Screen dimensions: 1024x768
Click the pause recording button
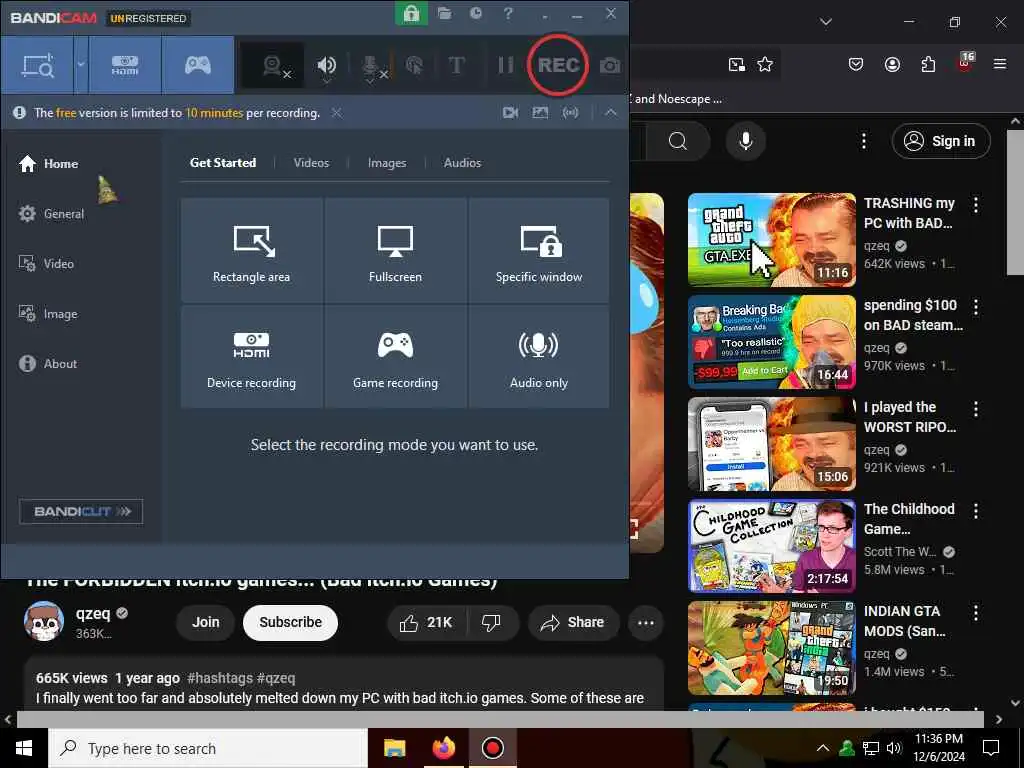505,65
